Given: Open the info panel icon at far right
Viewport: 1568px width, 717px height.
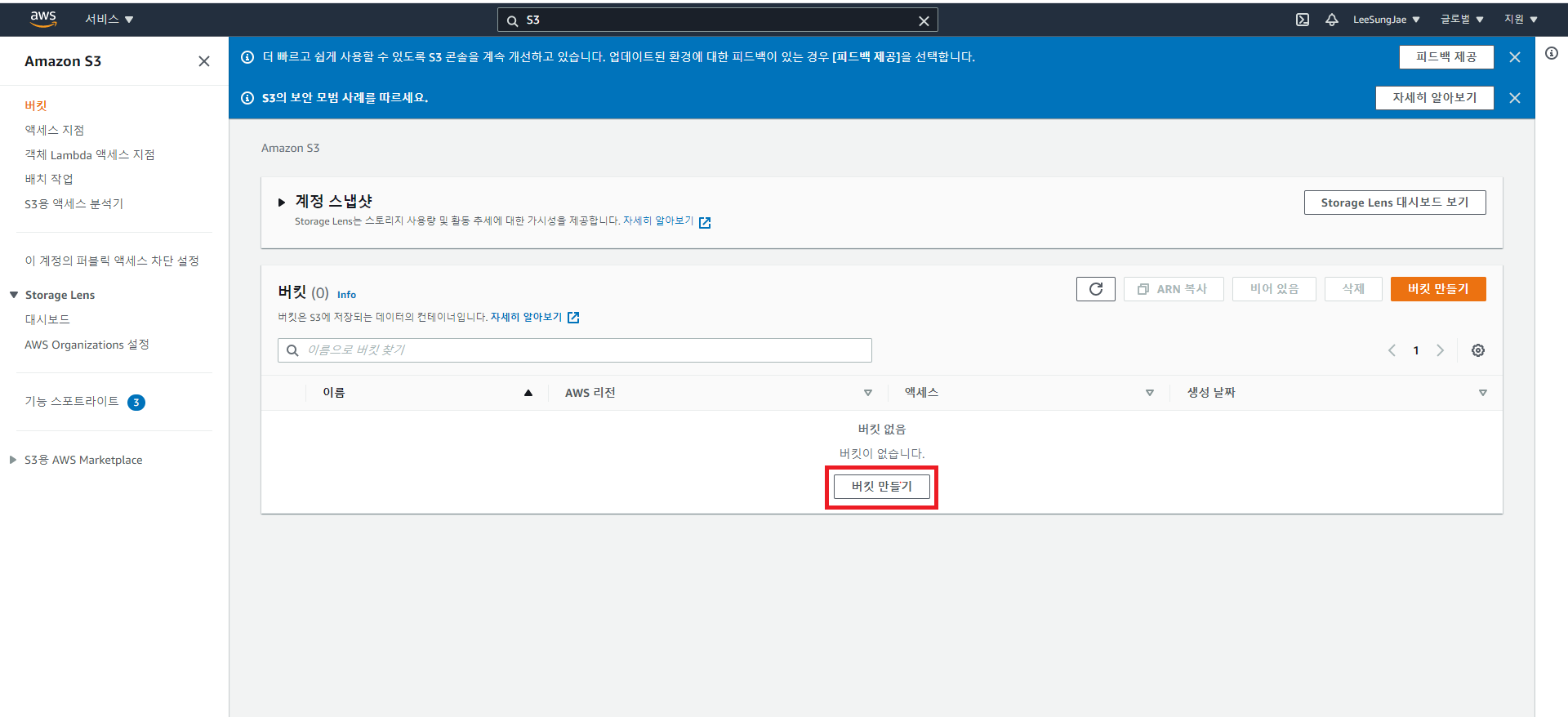Looking at the screenshot, I should tap(1552, 53).
